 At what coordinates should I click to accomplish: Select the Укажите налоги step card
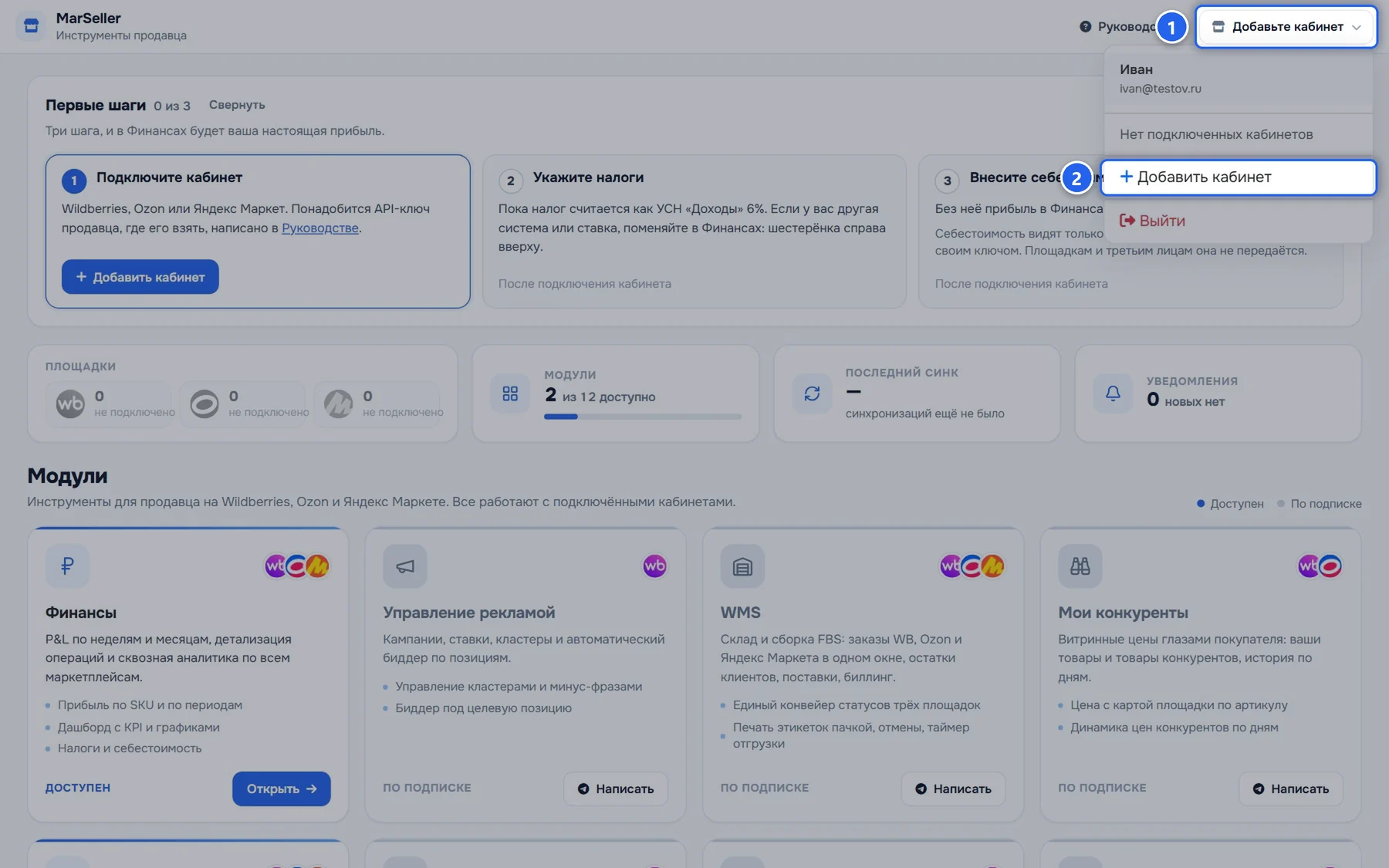(694, 231)
